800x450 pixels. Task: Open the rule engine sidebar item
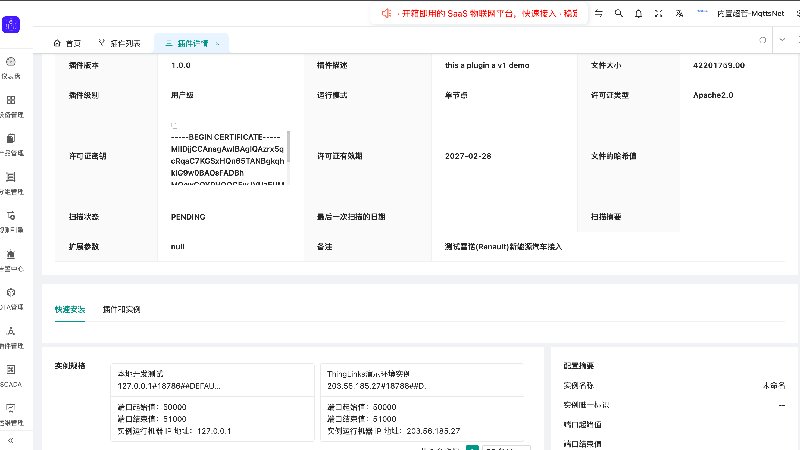click(11, 221)
